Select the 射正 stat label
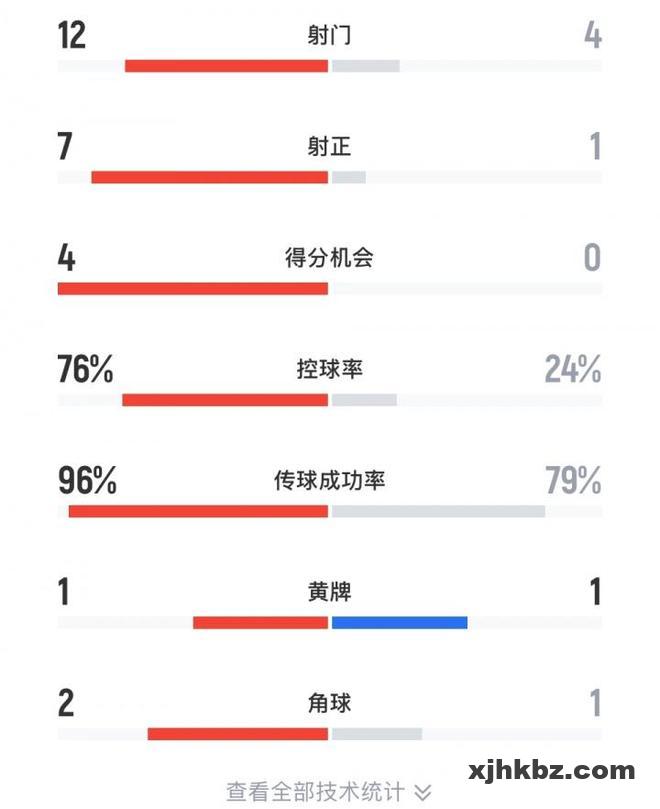Screen dimensions: 660x809 tap(329, 147)
